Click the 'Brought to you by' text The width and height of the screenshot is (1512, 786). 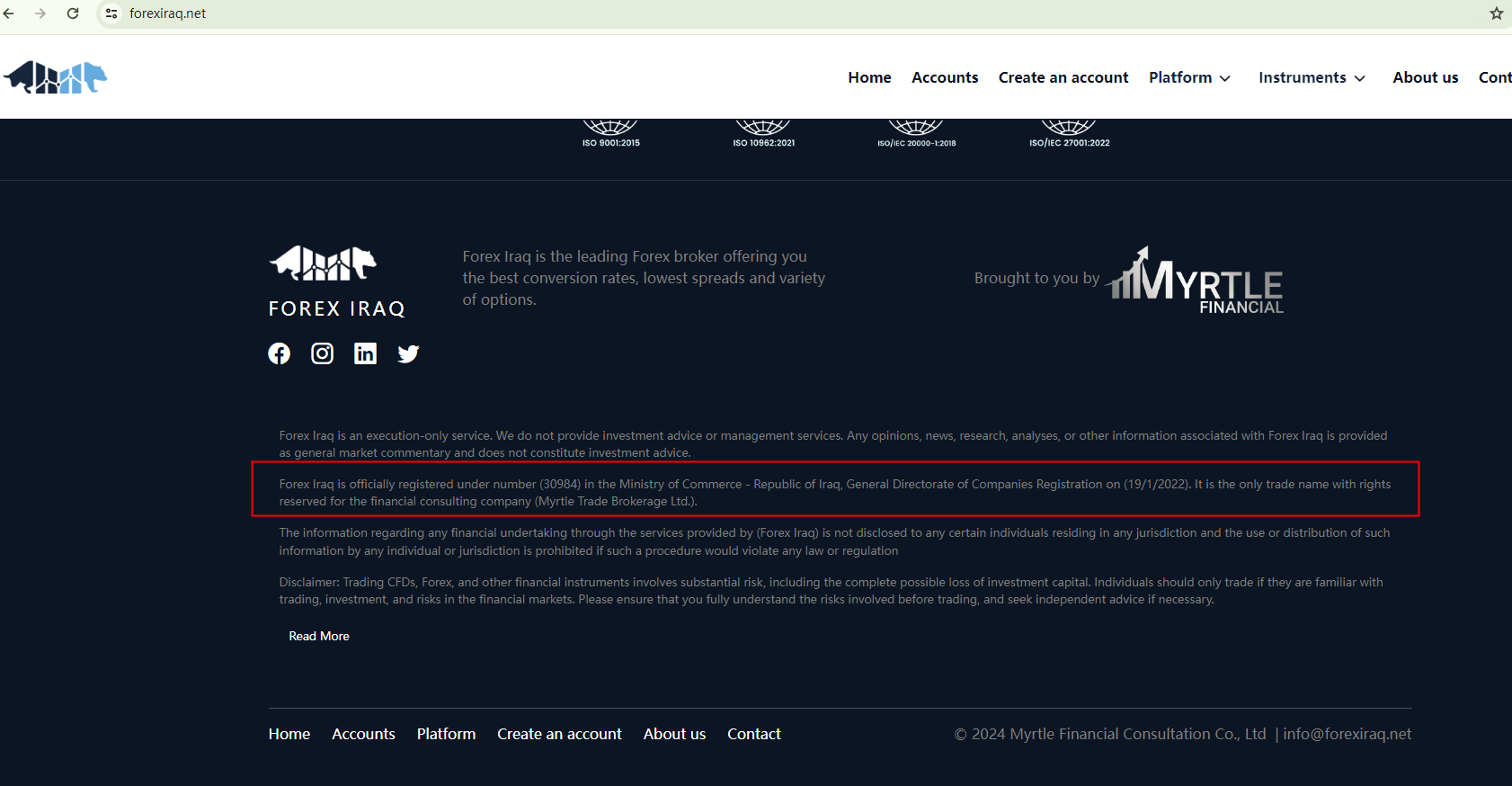(1037, 278)
